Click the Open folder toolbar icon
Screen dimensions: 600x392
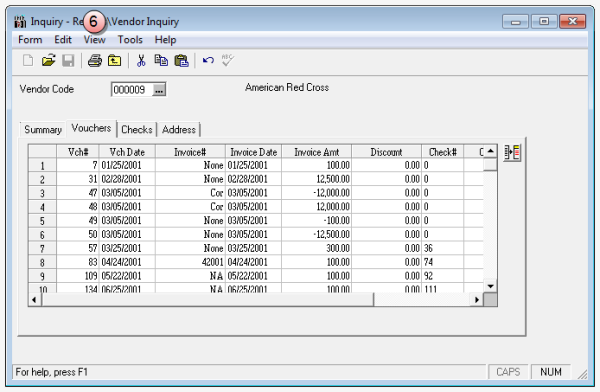[49, 60]
